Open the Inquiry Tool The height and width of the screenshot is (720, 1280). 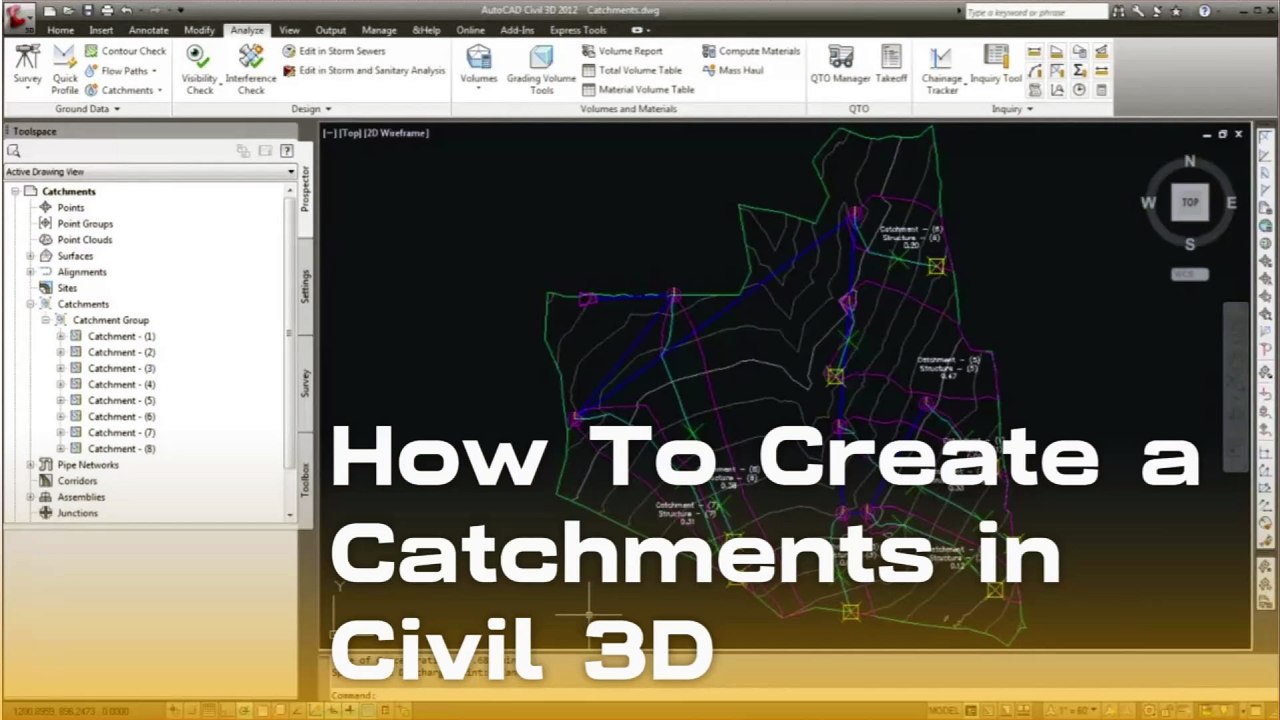pos(996,64)
